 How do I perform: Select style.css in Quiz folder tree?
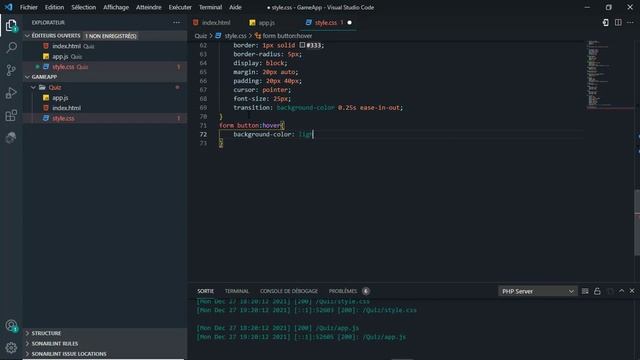(104, 118)
